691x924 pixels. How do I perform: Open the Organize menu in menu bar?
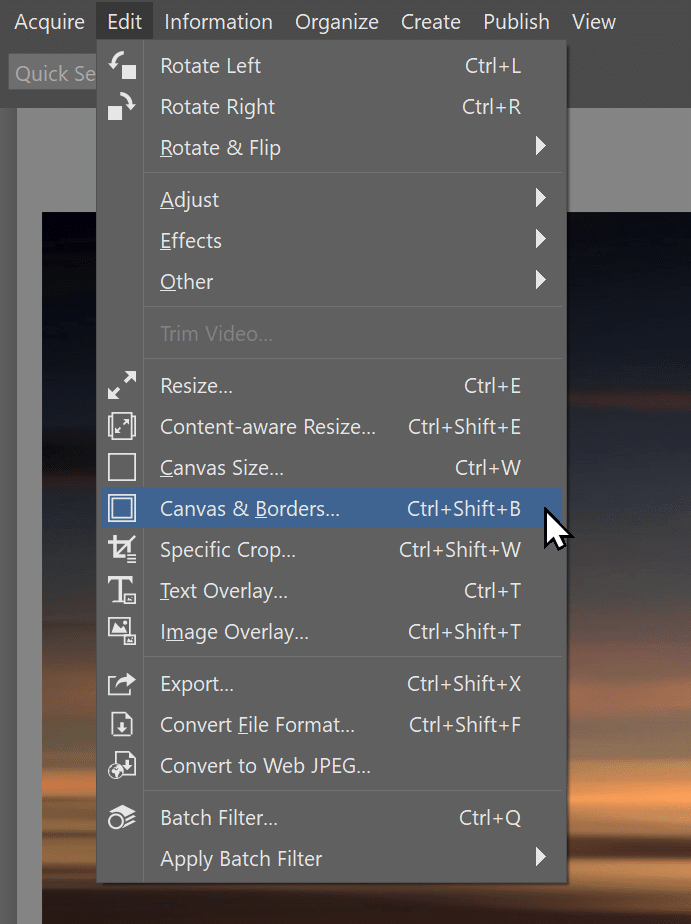(337, 22)
